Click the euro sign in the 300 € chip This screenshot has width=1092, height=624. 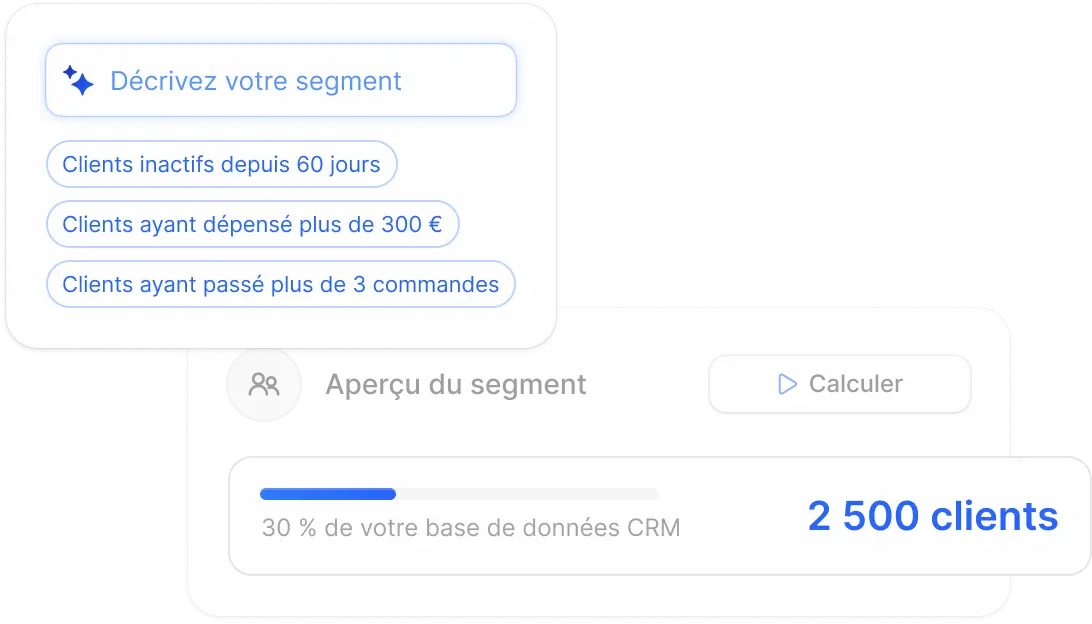(x=435, y=224)
